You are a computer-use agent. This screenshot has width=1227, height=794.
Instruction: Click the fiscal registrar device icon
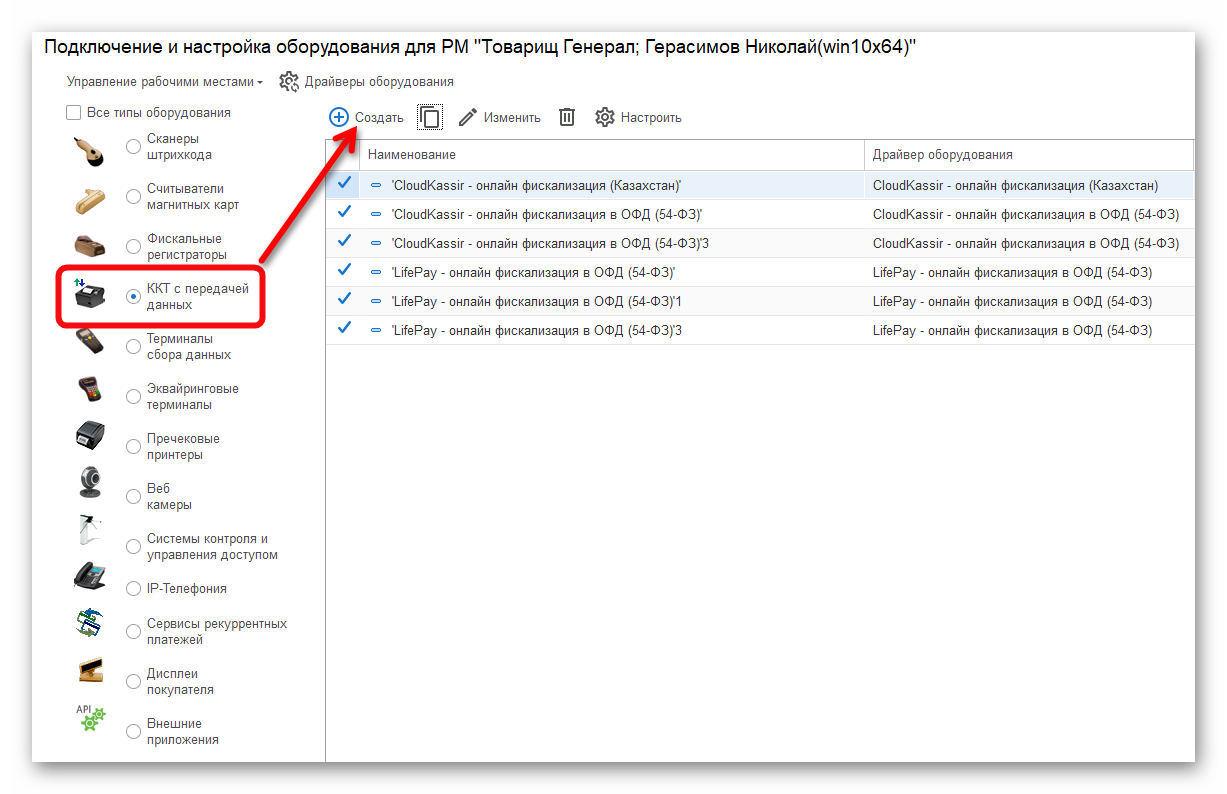(89, 246)
